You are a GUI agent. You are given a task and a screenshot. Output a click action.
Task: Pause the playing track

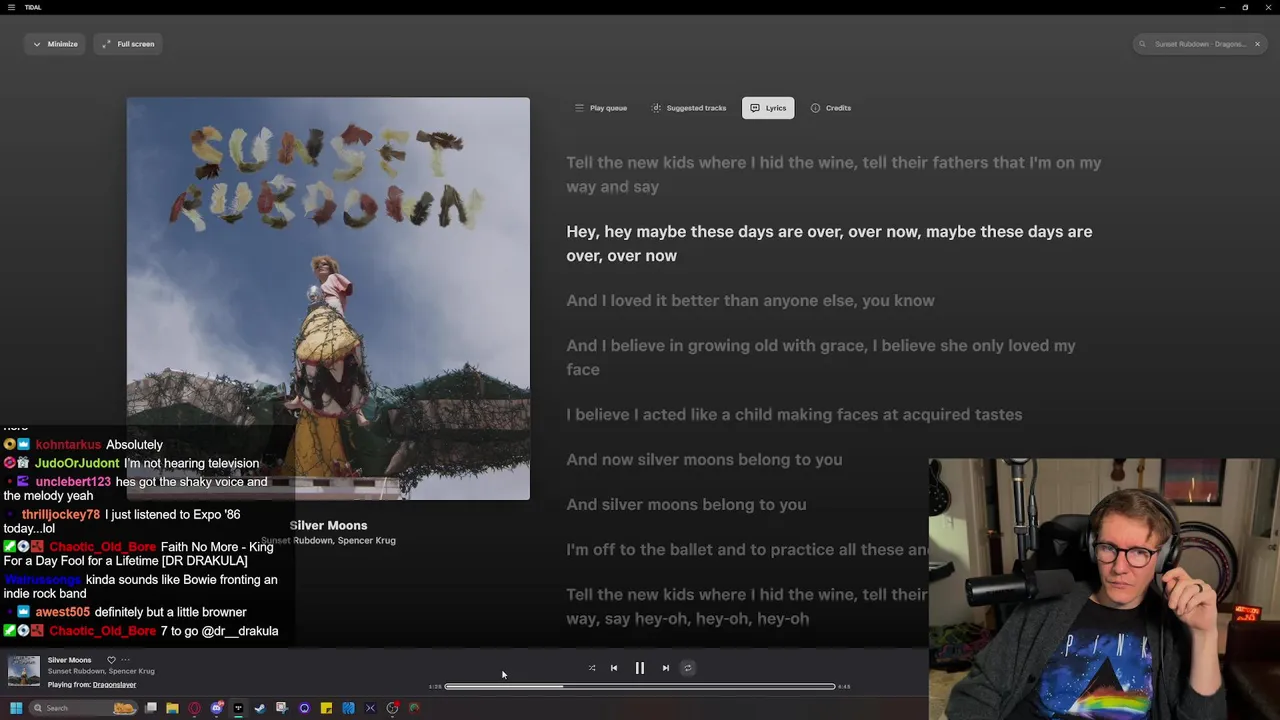(640, 668)
